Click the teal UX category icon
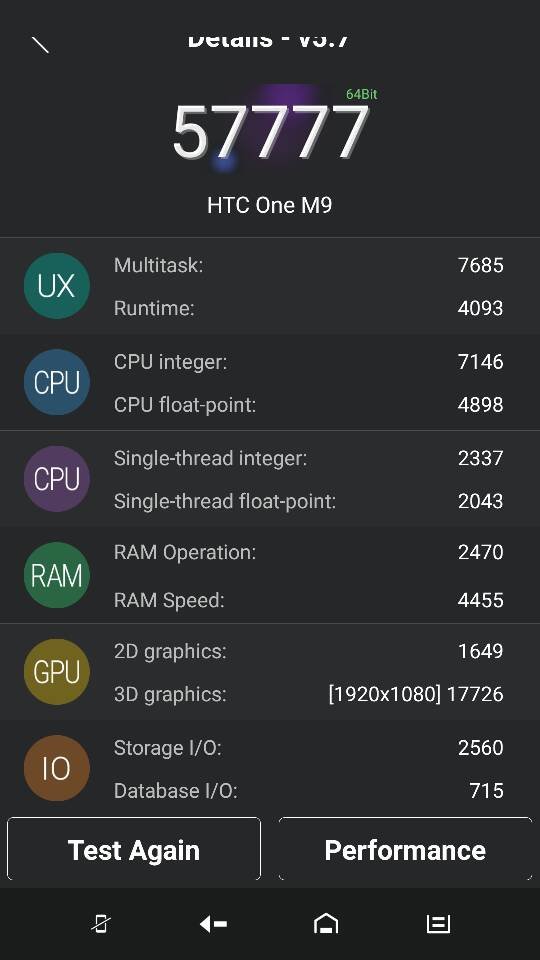Image resolution: width=540 pixels, height=960 pixels. tap(56, 286)
